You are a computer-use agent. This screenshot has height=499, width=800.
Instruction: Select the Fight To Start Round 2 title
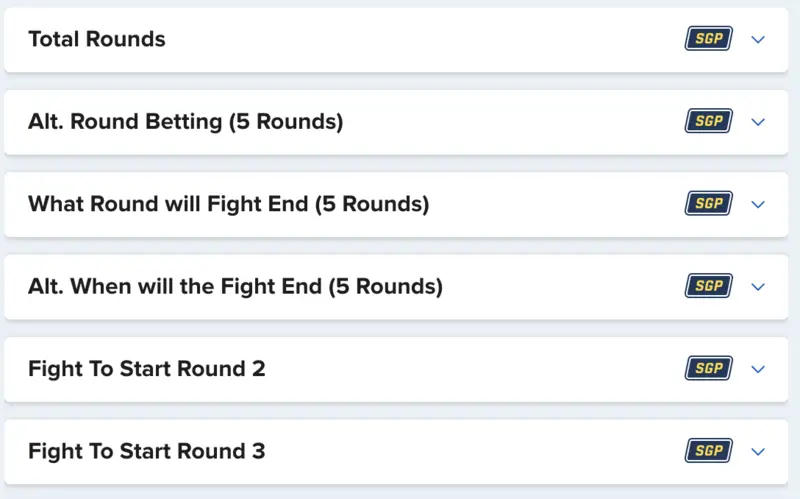coord(147,368)
